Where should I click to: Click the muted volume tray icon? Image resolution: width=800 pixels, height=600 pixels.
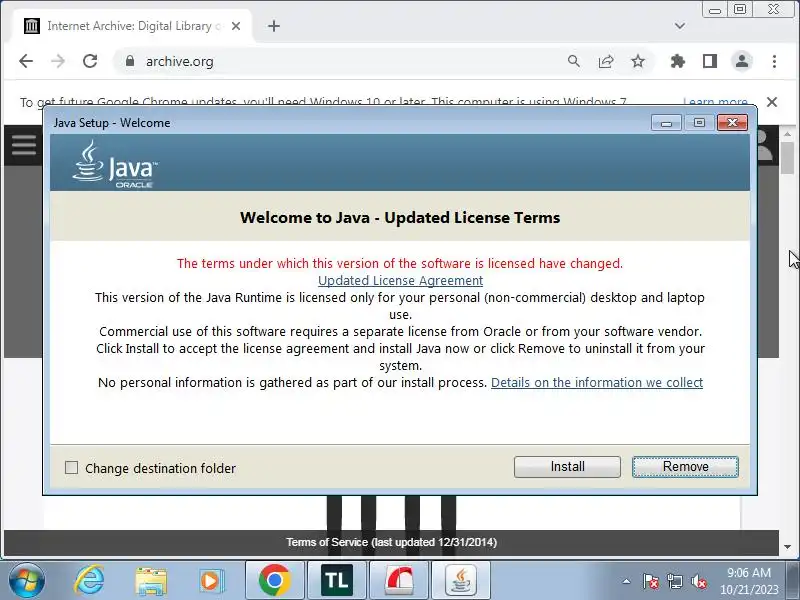pyautogui.click(x=698, y=581)
